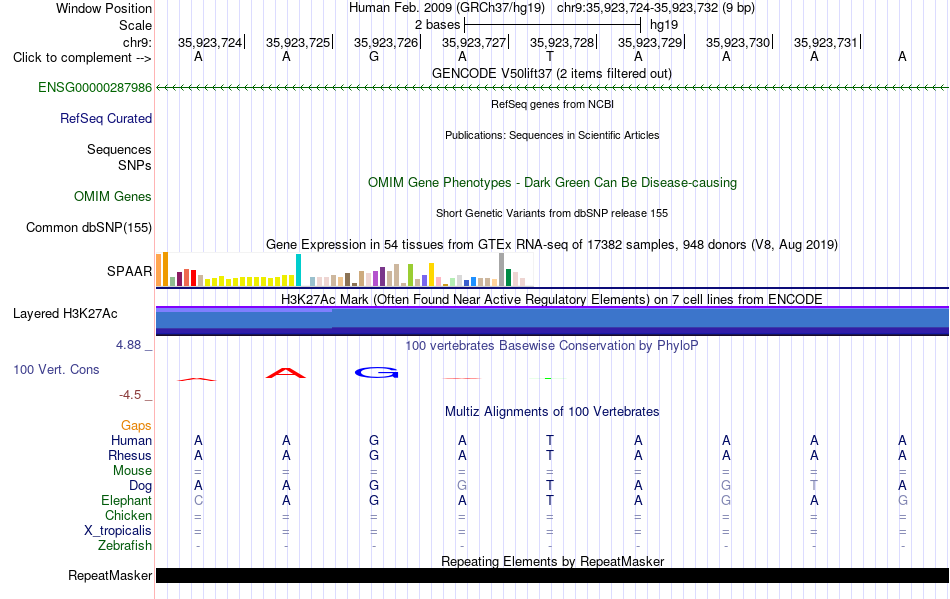Image resolution: width=950 pixels, height=599 pixels.
Task: Click the green ENSG00000287986 arrow line
Action: tap(552, 88)
